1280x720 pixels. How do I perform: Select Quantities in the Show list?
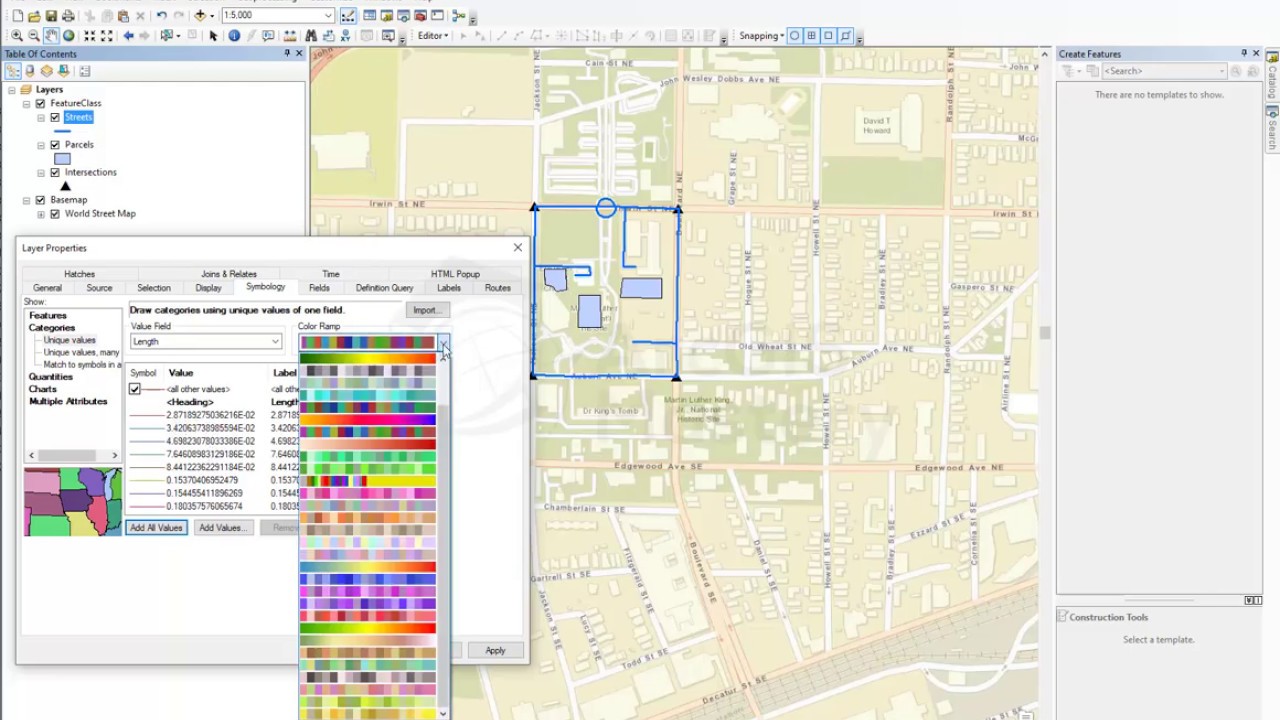pyautogui.click(x=51, y=377)
